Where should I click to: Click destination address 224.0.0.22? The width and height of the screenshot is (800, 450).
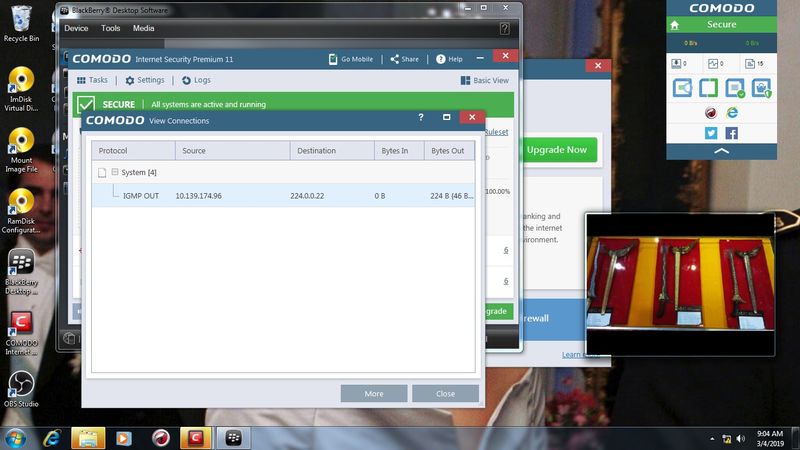coord(307,196)
